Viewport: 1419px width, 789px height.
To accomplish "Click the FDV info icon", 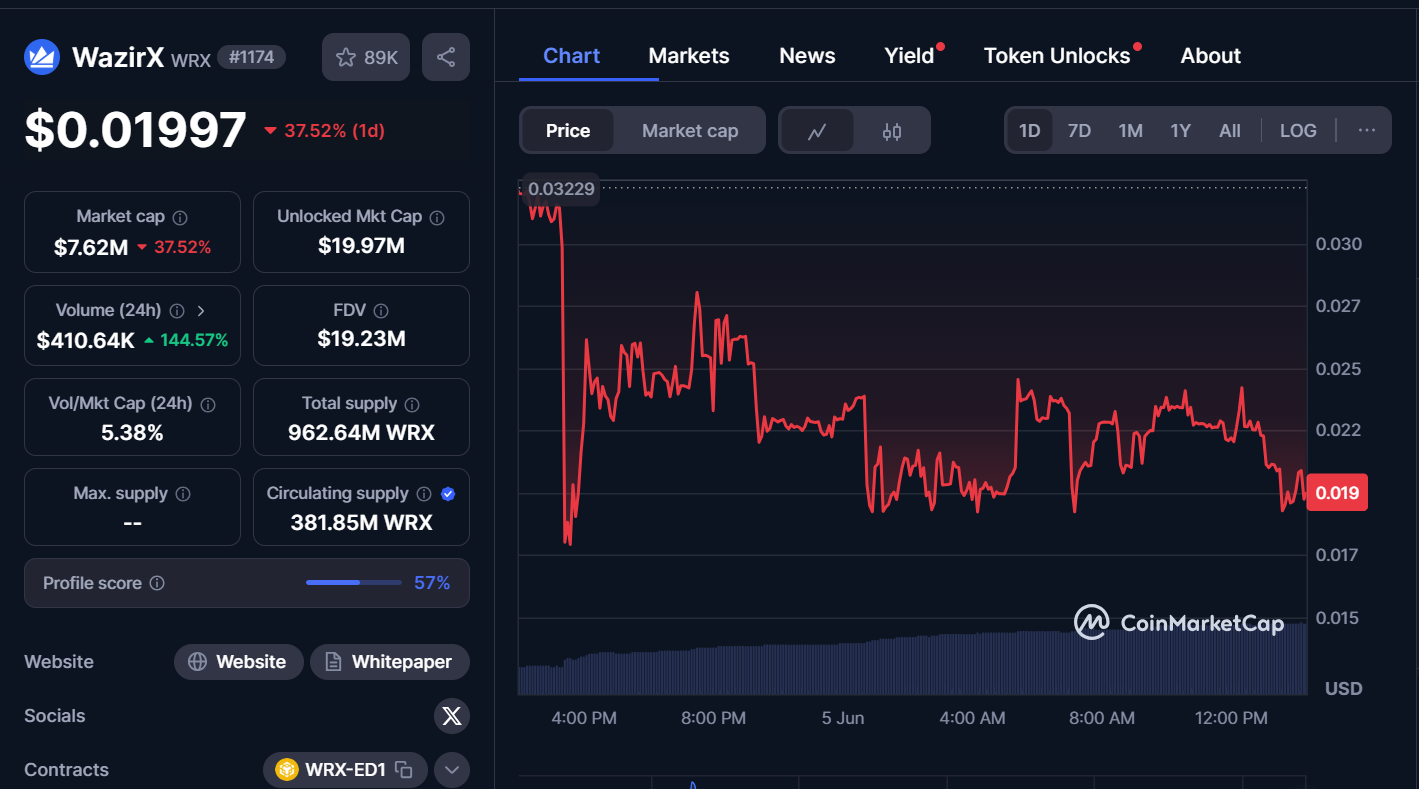I will pos(381,311).
